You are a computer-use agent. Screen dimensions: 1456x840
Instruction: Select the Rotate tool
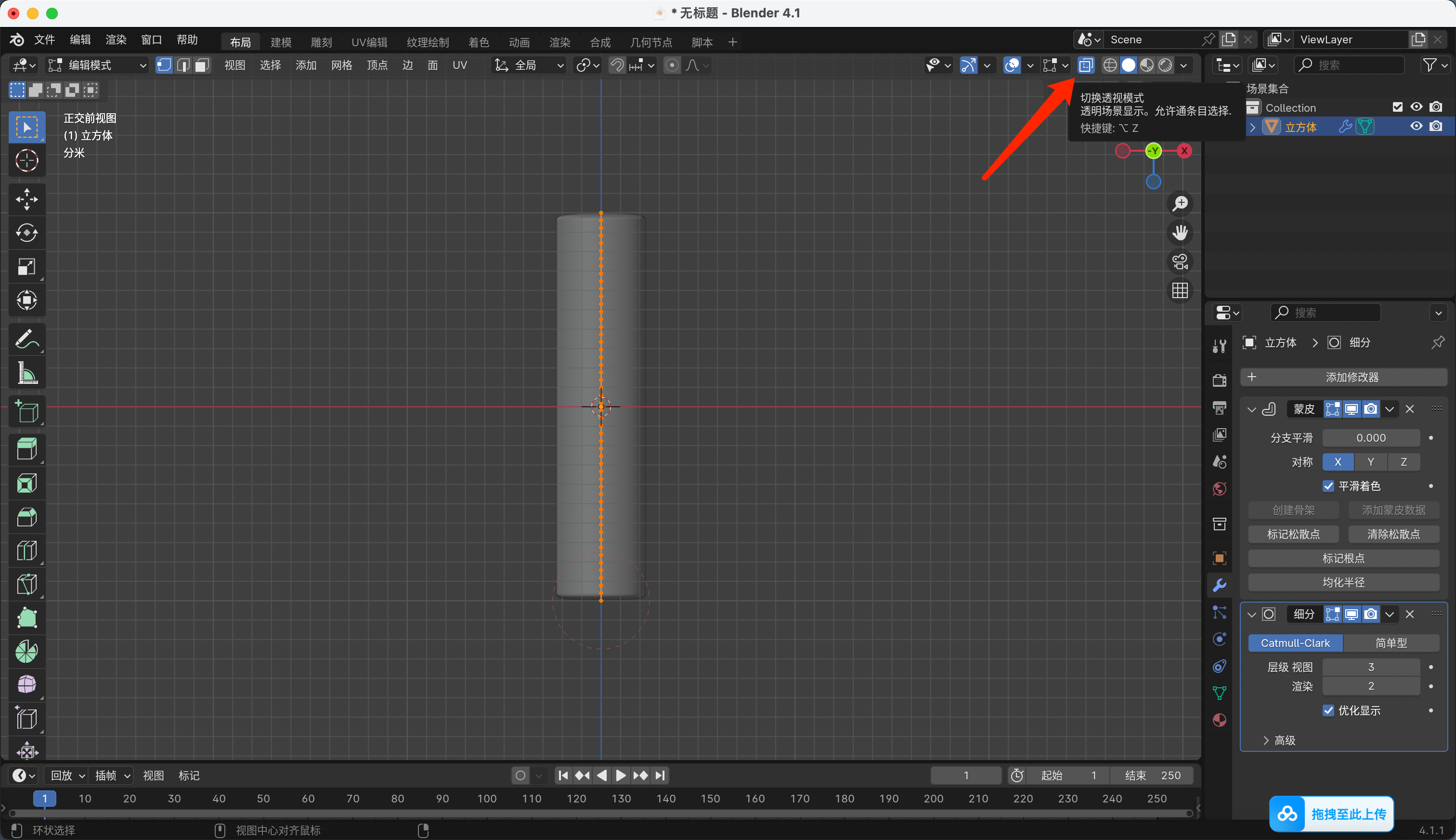point(26,233)
